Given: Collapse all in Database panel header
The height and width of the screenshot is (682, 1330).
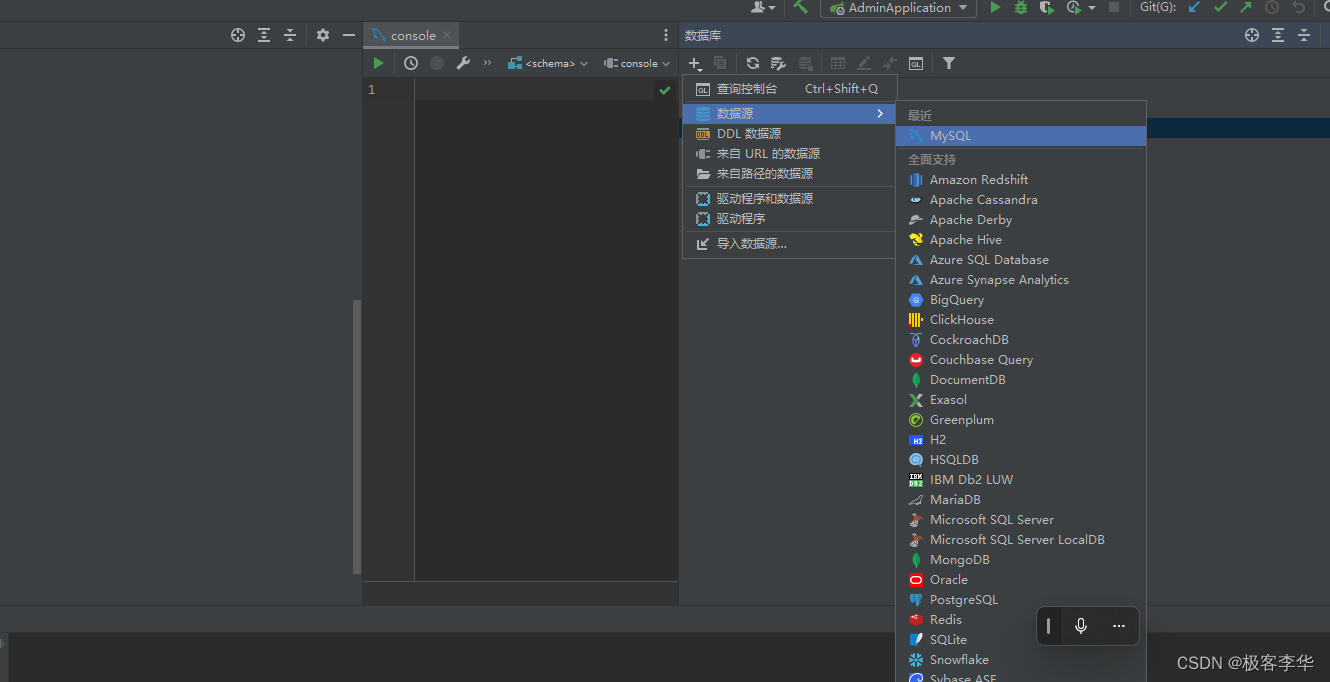Looking at the screenshot, I should click(1304, 35).
